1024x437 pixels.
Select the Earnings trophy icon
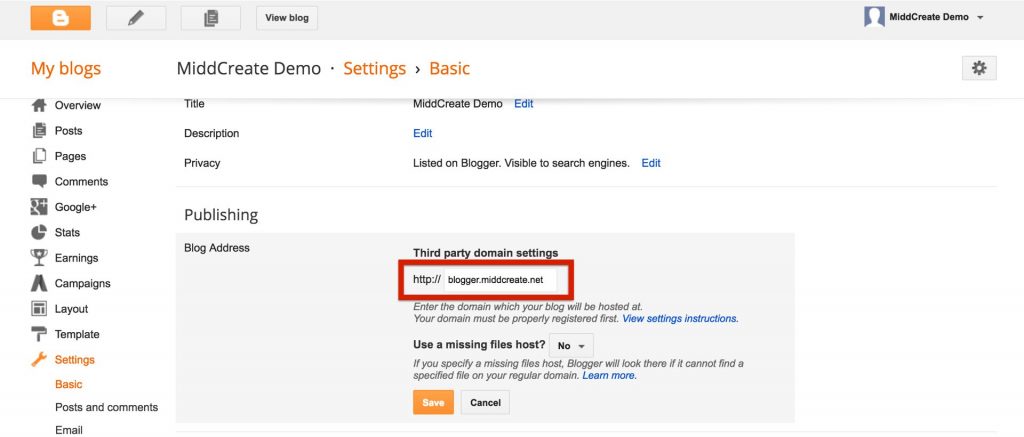(x=39, y=258)
